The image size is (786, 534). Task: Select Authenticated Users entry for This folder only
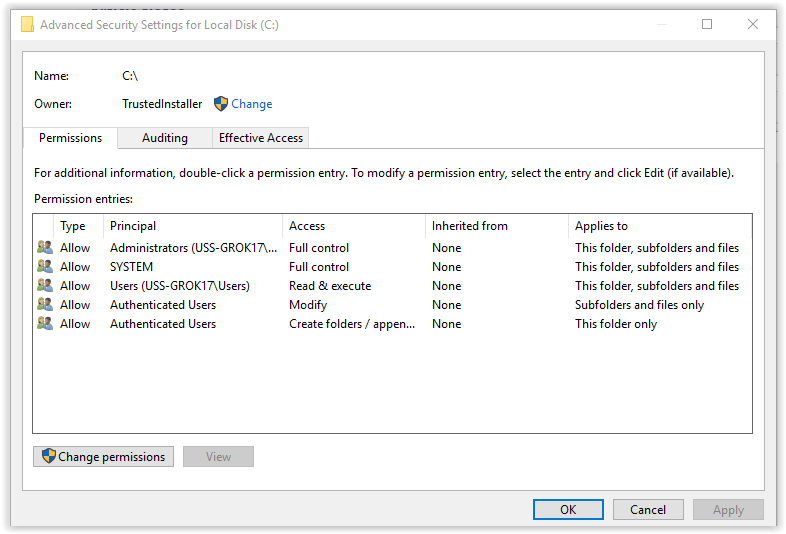(163, 324)
